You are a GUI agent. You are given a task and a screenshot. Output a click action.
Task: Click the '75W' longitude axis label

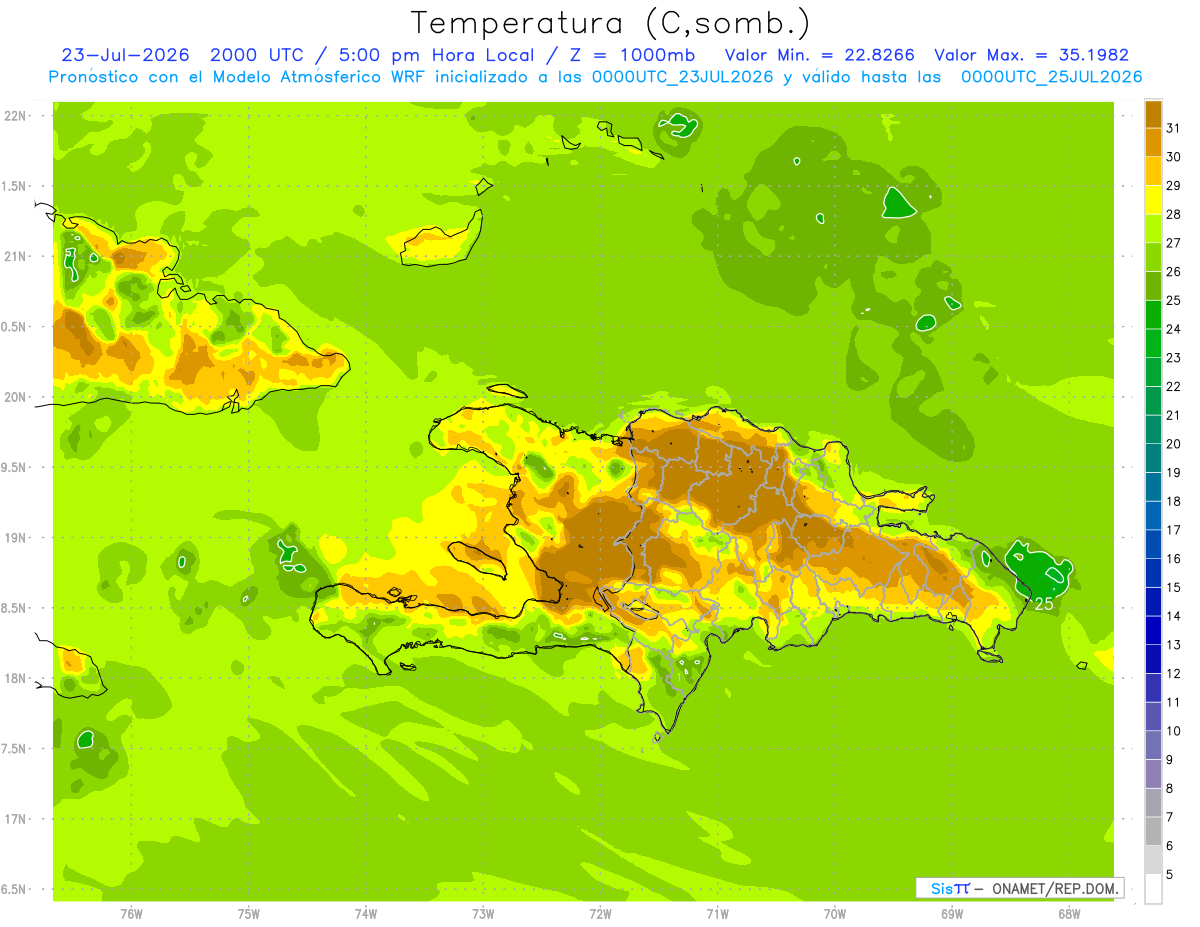(x=249, y=914)
